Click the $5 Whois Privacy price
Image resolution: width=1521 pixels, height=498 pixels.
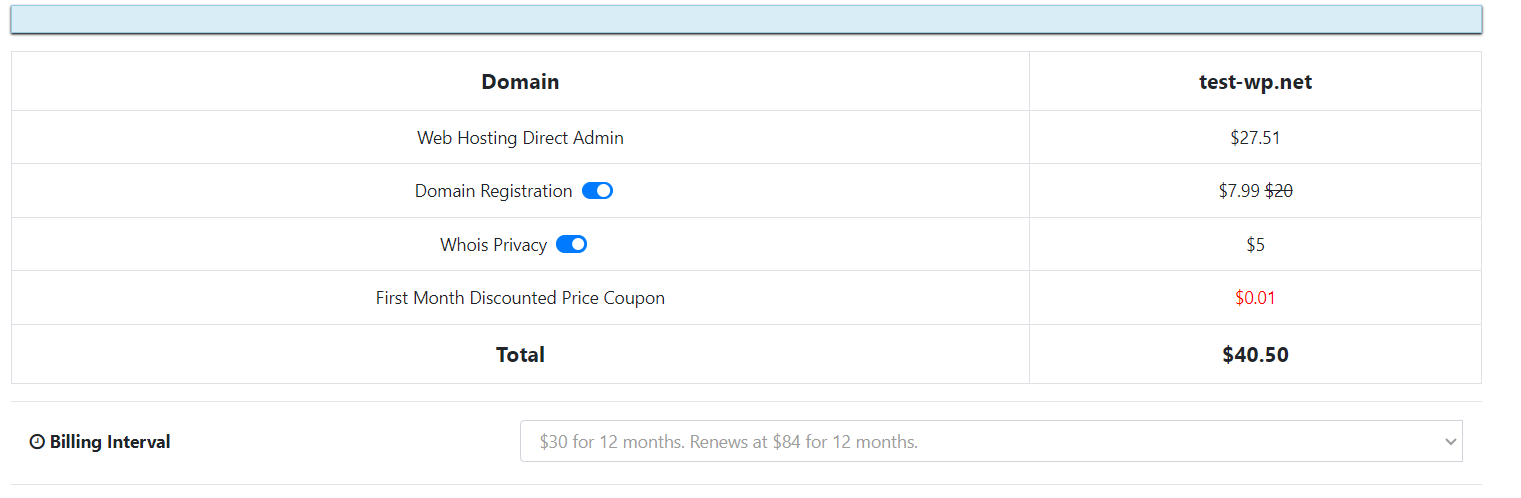[1255, 244]
